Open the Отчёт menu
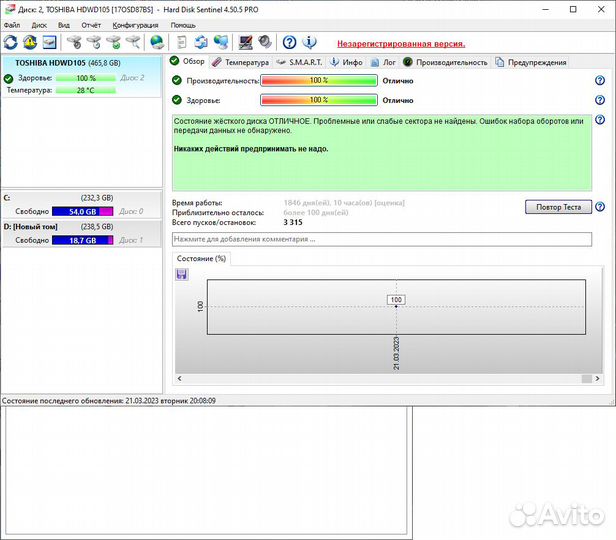The width and height of the screenshot is (616, 540). [x=91, y=24]
